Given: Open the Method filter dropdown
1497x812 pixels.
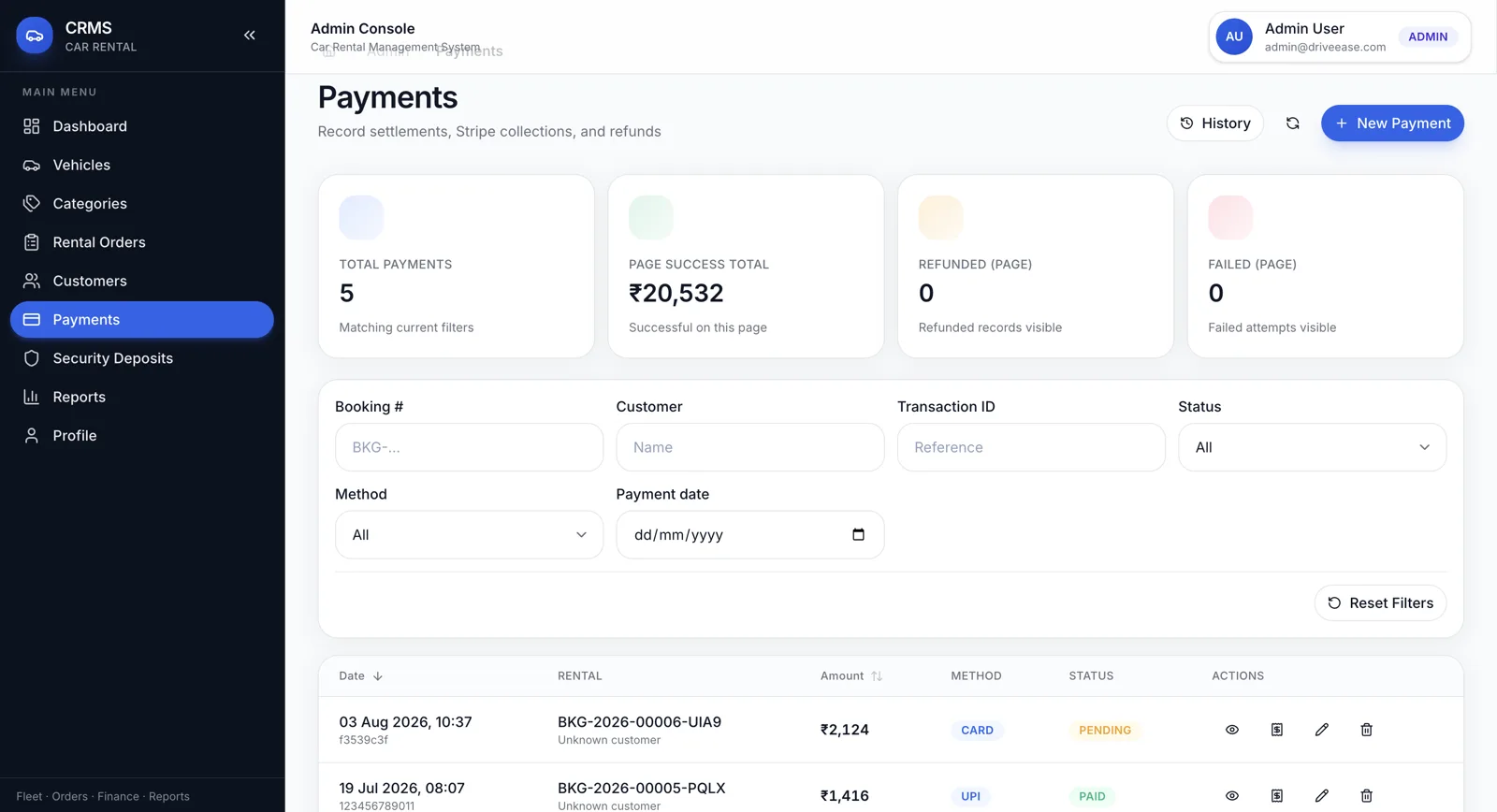Looking at the screenshot, I should point(469,535).
